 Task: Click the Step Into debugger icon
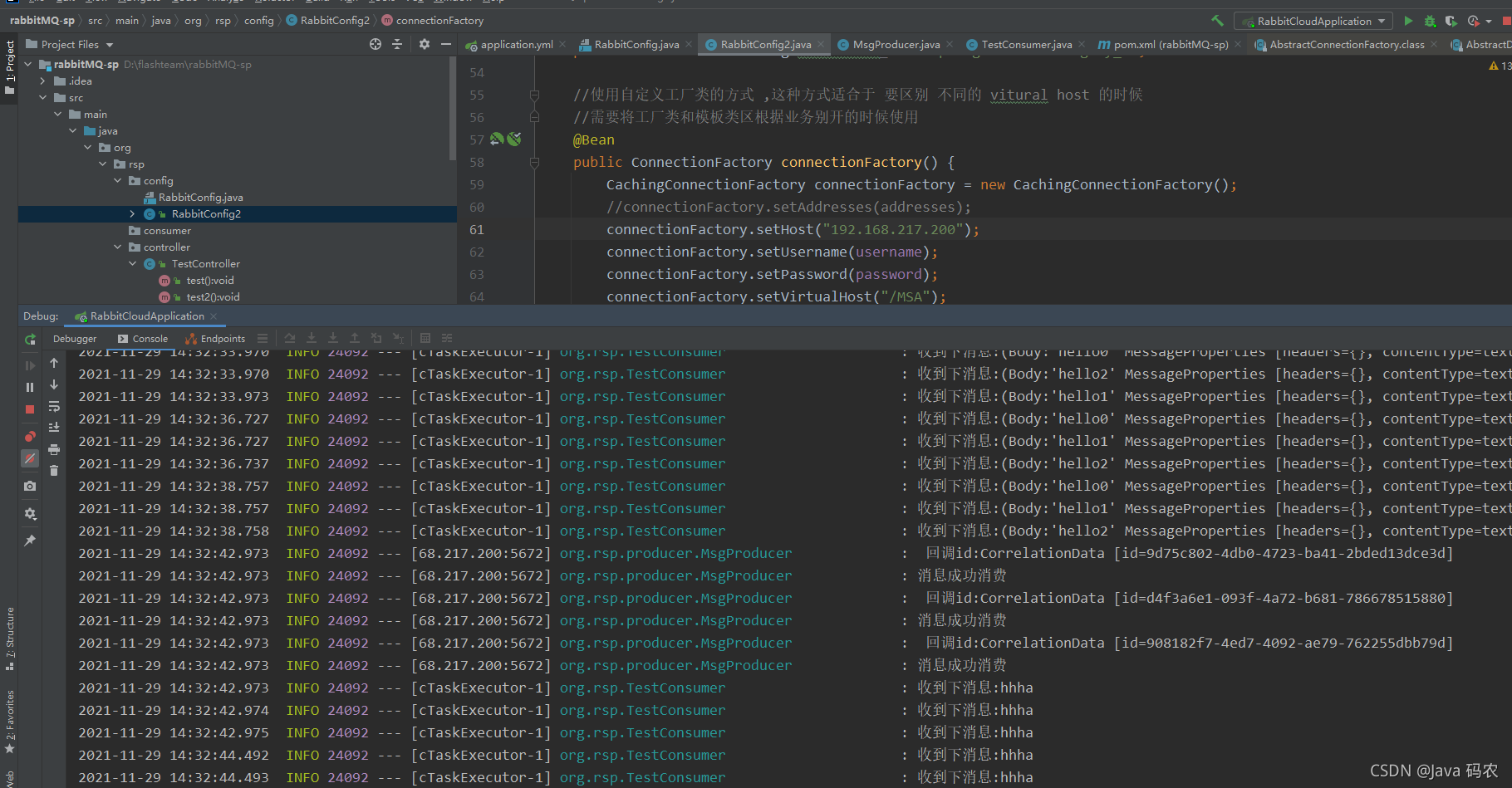tap(312, 338)
